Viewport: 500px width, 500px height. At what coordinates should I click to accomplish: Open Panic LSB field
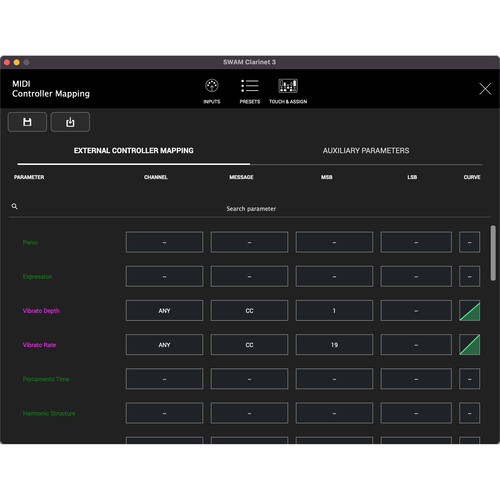point(416,242)
